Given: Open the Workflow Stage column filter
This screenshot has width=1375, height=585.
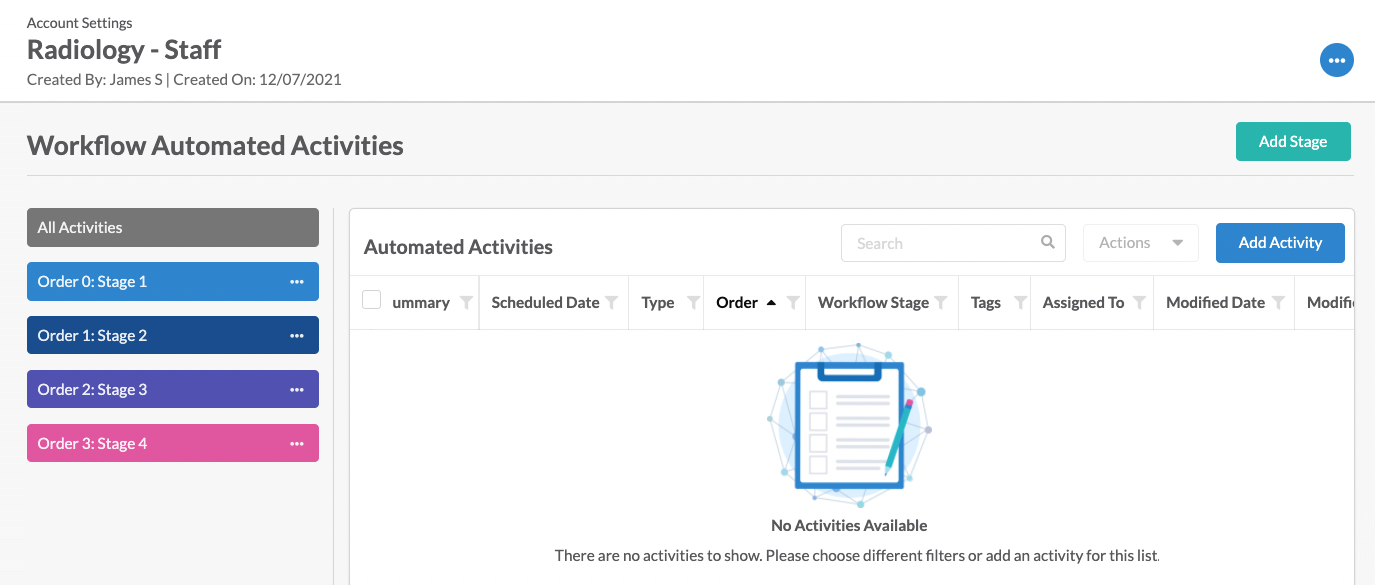Looking at the screenshot, I should (941, 303).
